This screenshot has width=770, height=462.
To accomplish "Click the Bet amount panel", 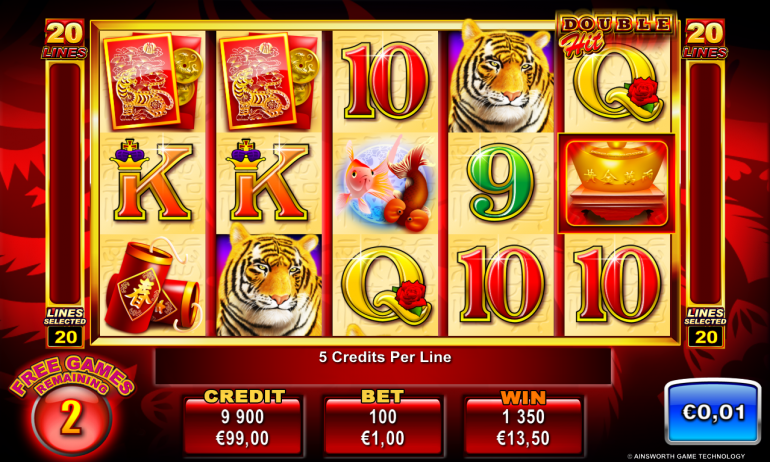I will [x=383, y=422].
